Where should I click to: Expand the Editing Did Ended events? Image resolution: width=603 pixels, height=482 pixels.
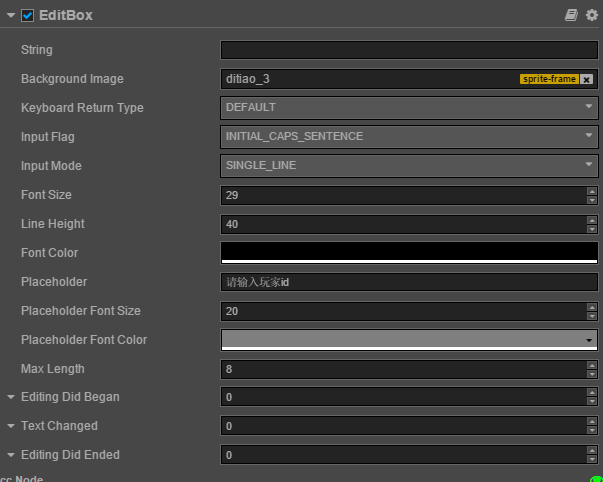[x=10, y=455]
